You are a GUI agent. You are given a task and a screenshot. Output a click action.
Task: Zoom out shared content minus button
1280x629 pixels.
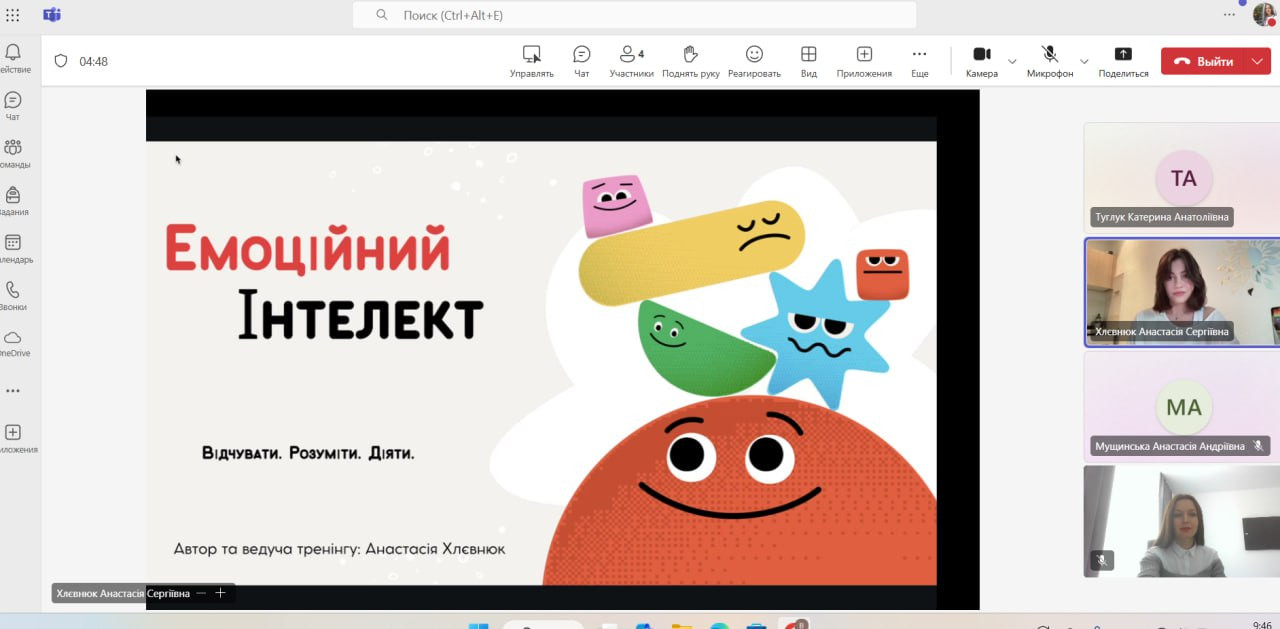tap(201, 593)
